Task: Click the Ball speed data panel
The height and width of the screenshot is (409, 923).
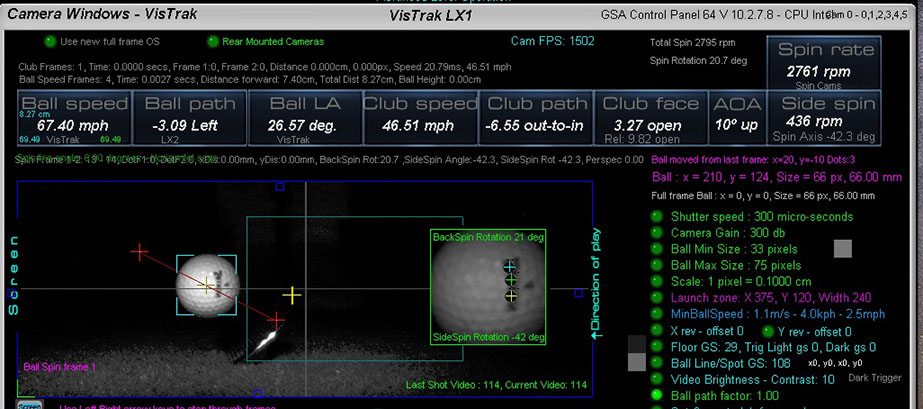Action: click(x=74, y=118)
